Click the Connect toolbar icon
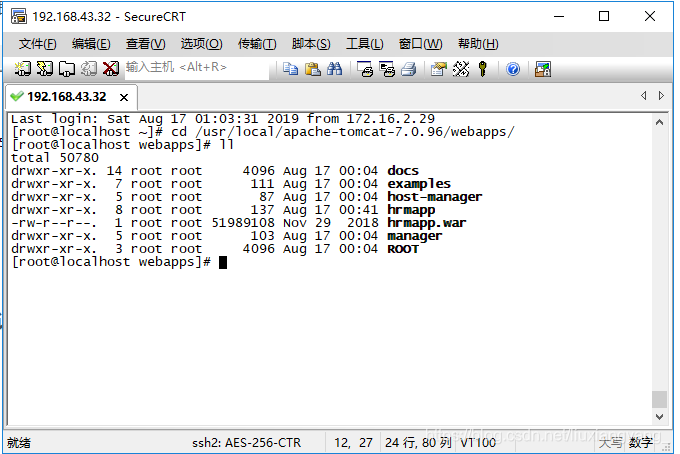Image resolution: width=680 pixels, height=454 pixels. (x=23, y=69)
